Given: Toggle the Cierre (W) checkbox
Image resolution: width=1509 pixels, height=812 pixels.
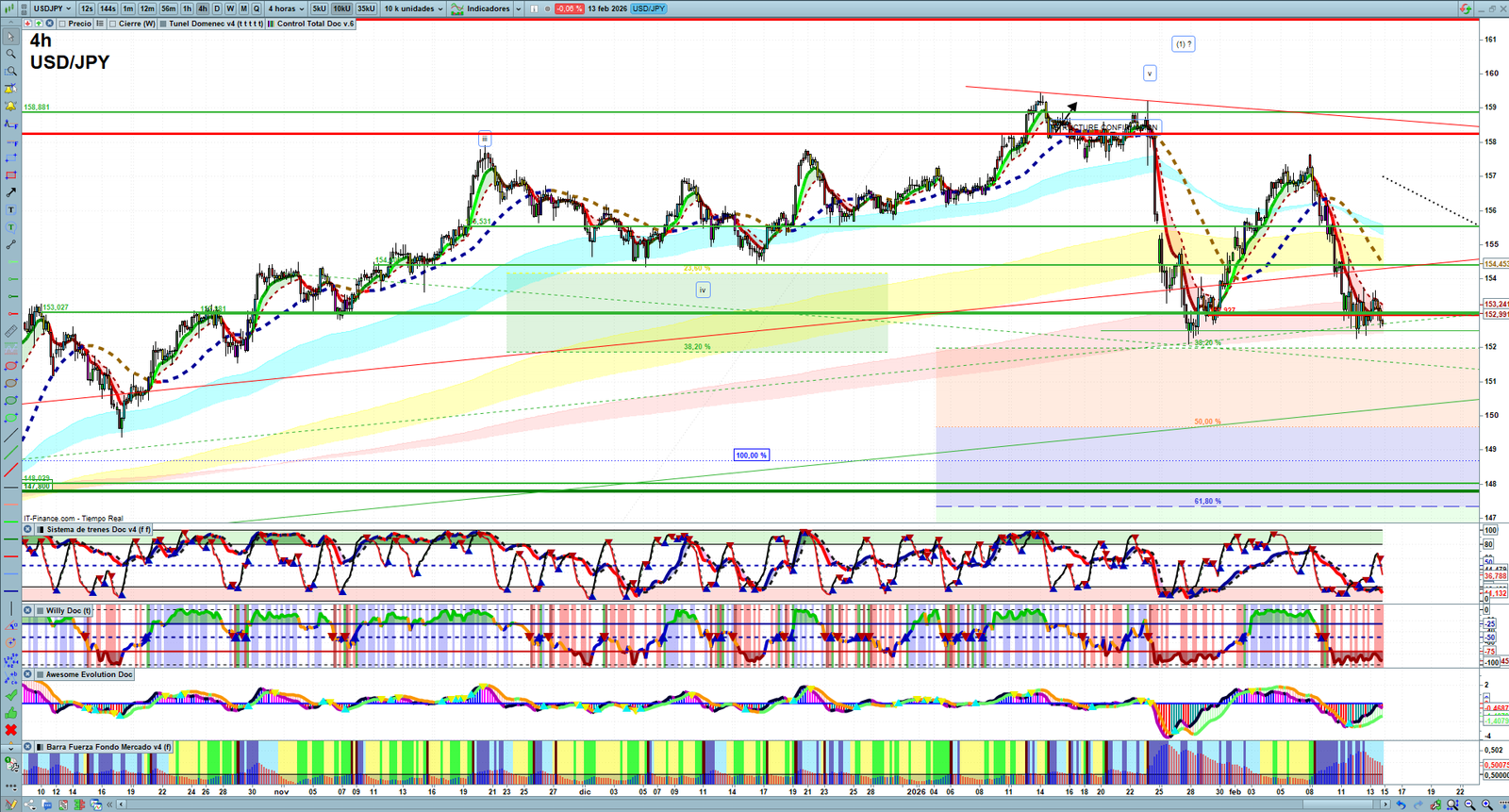Looking at the screenshot, I should tap(113, 24).
